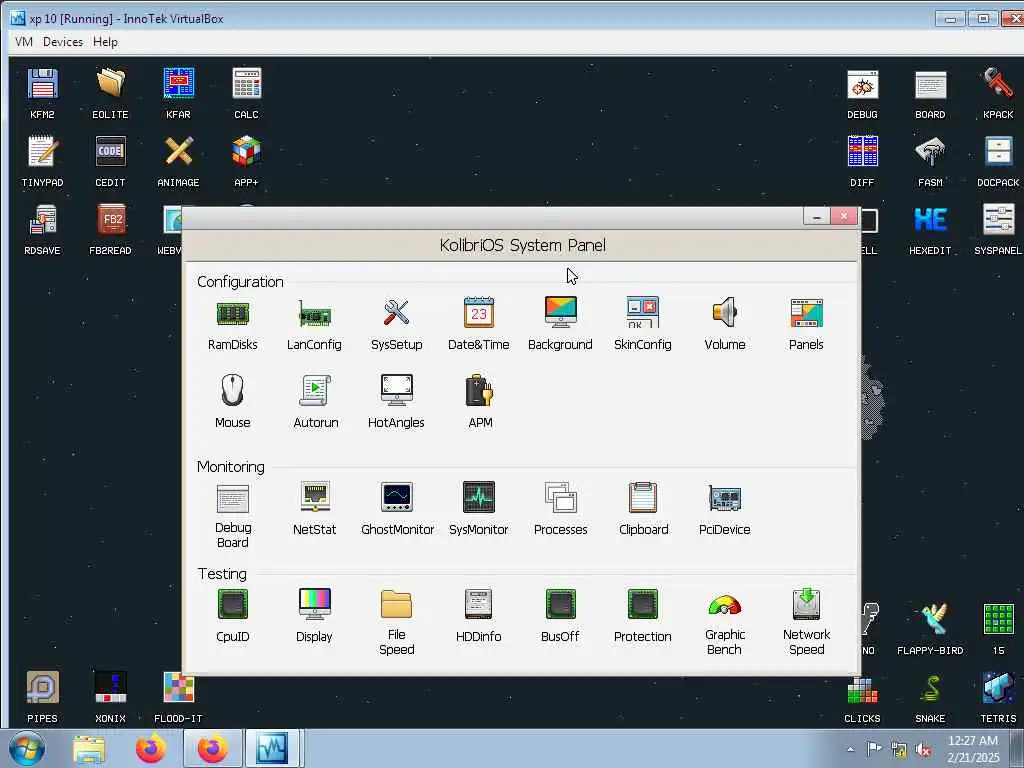This screenshot has width=1024, height=768.
Task: Open the HEXEDIT desktop icon
Action: coord(931,230)
